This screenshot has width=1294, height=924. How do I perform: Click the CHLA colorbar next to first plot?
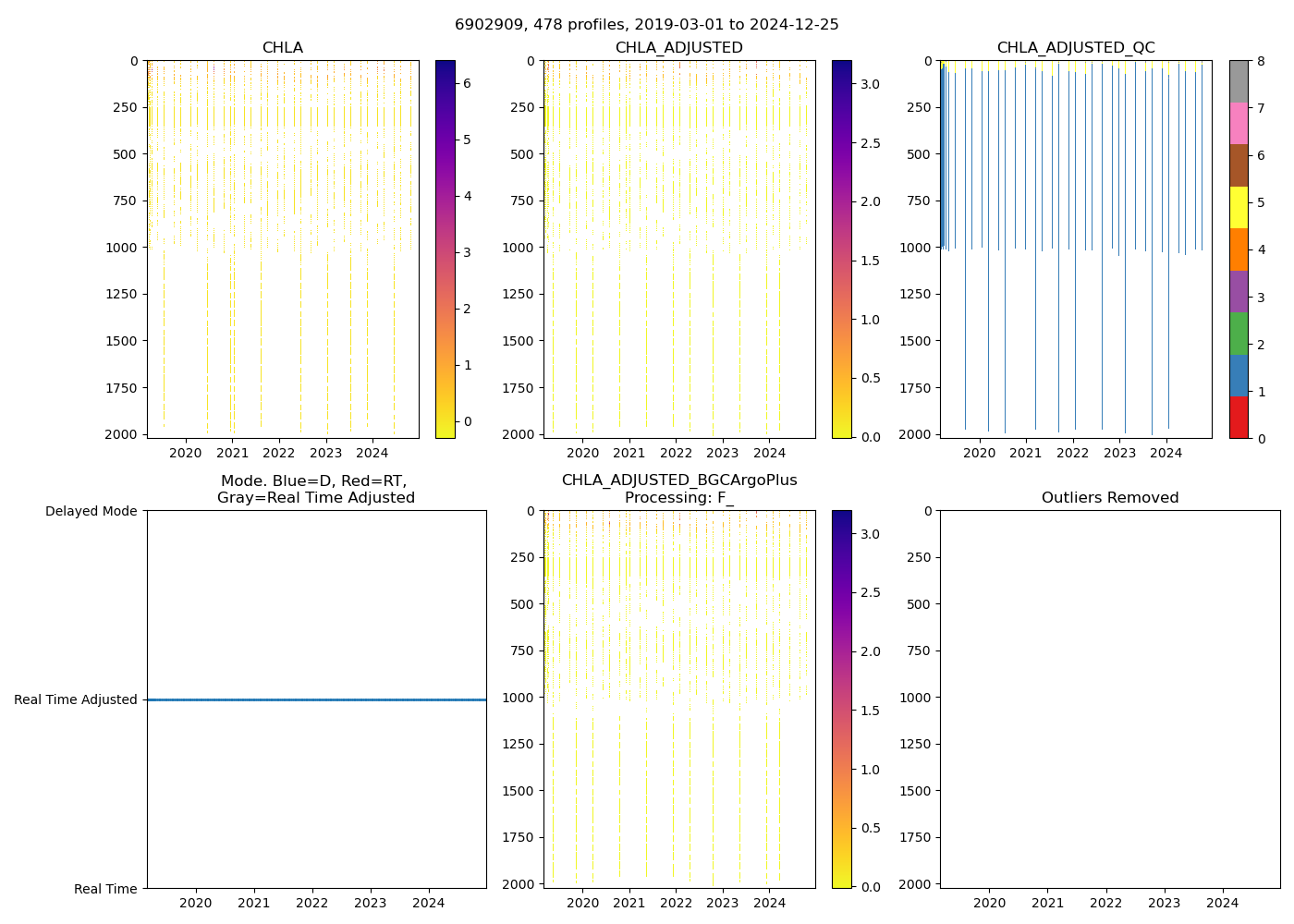[x=445, y=249]
